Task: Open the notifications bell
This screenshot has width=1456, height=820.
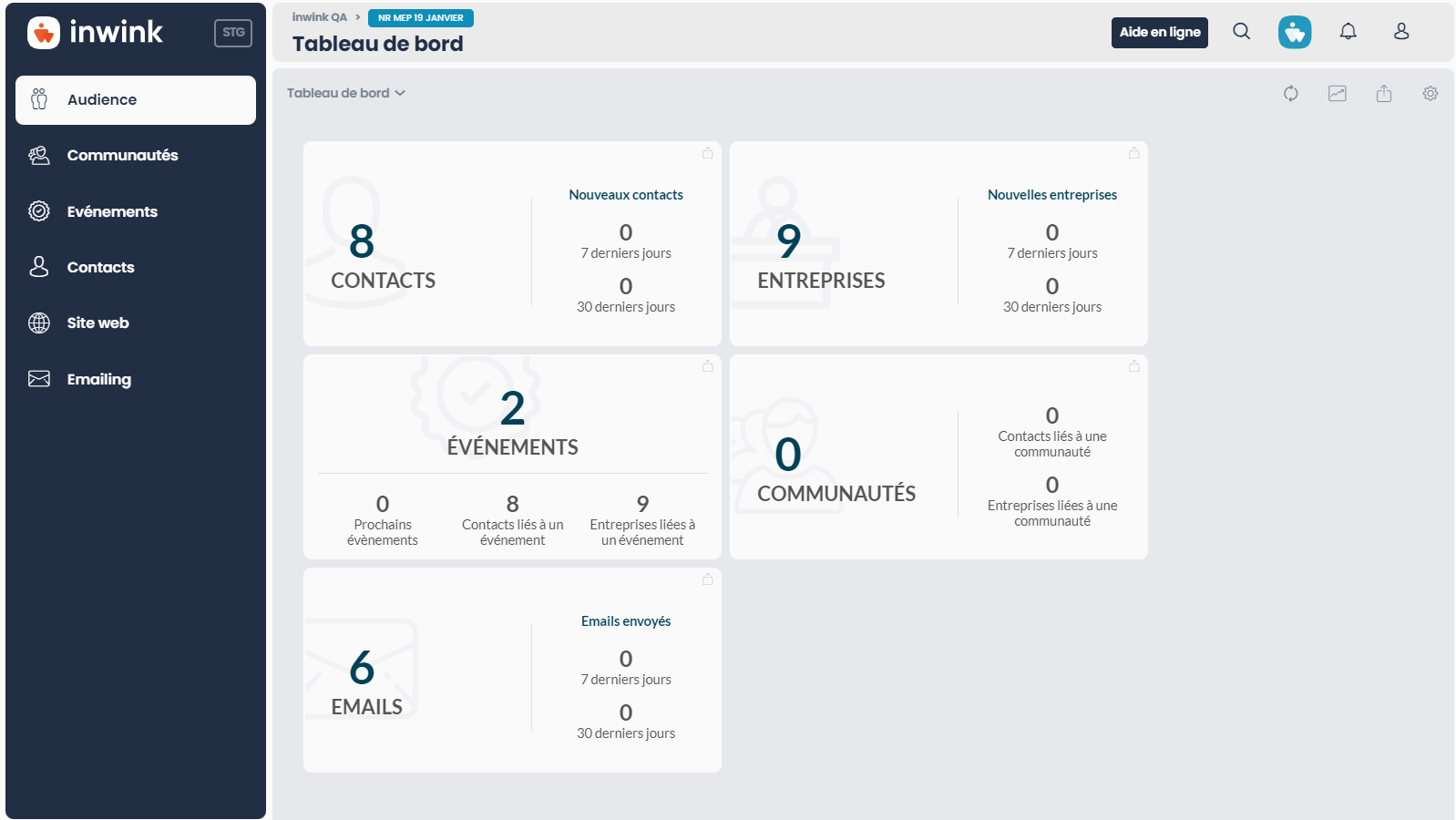Action: [1348, 32]
